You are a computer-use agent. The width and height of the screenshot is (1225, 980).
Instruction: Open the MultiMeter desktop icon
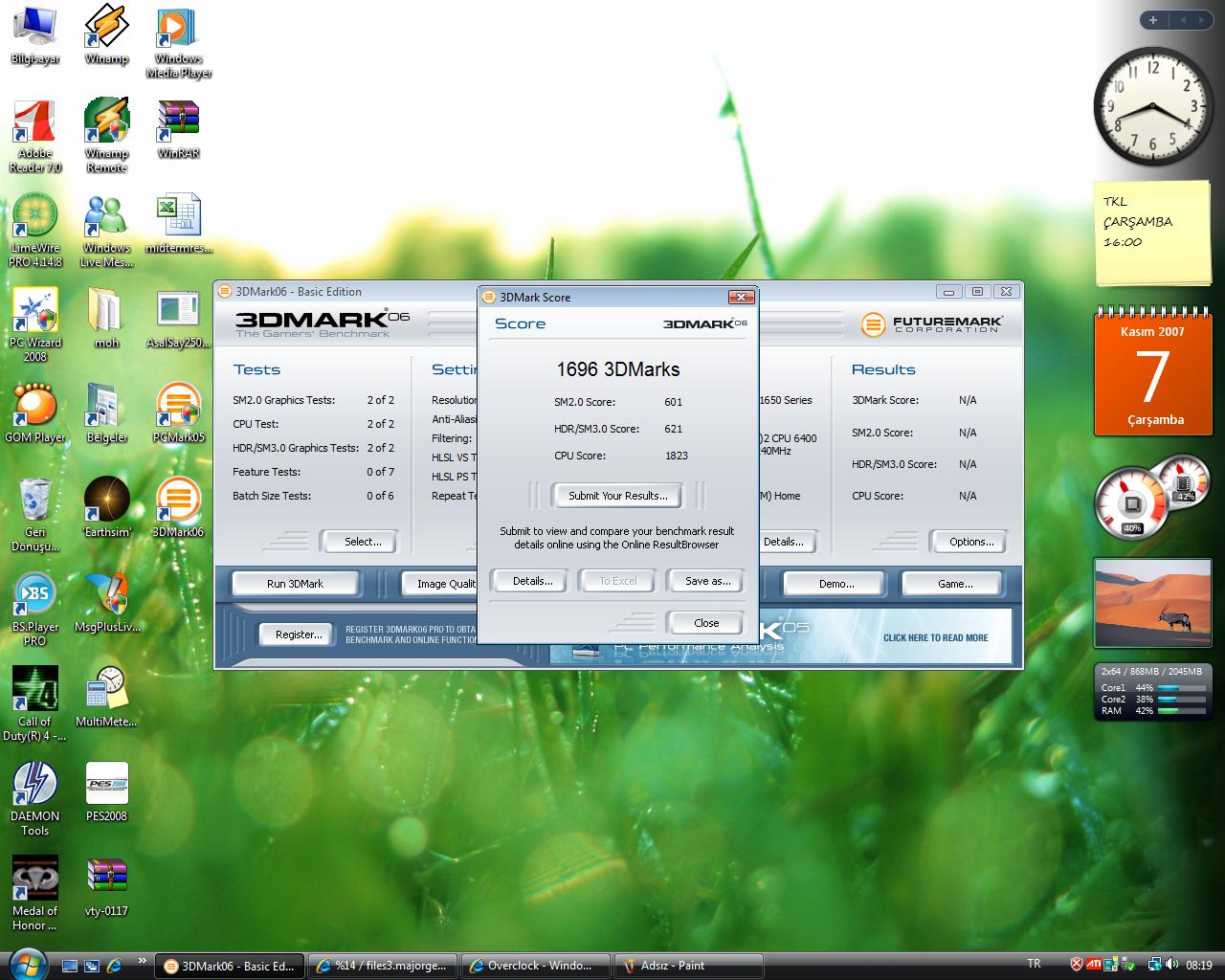click(x=106, y=698)
